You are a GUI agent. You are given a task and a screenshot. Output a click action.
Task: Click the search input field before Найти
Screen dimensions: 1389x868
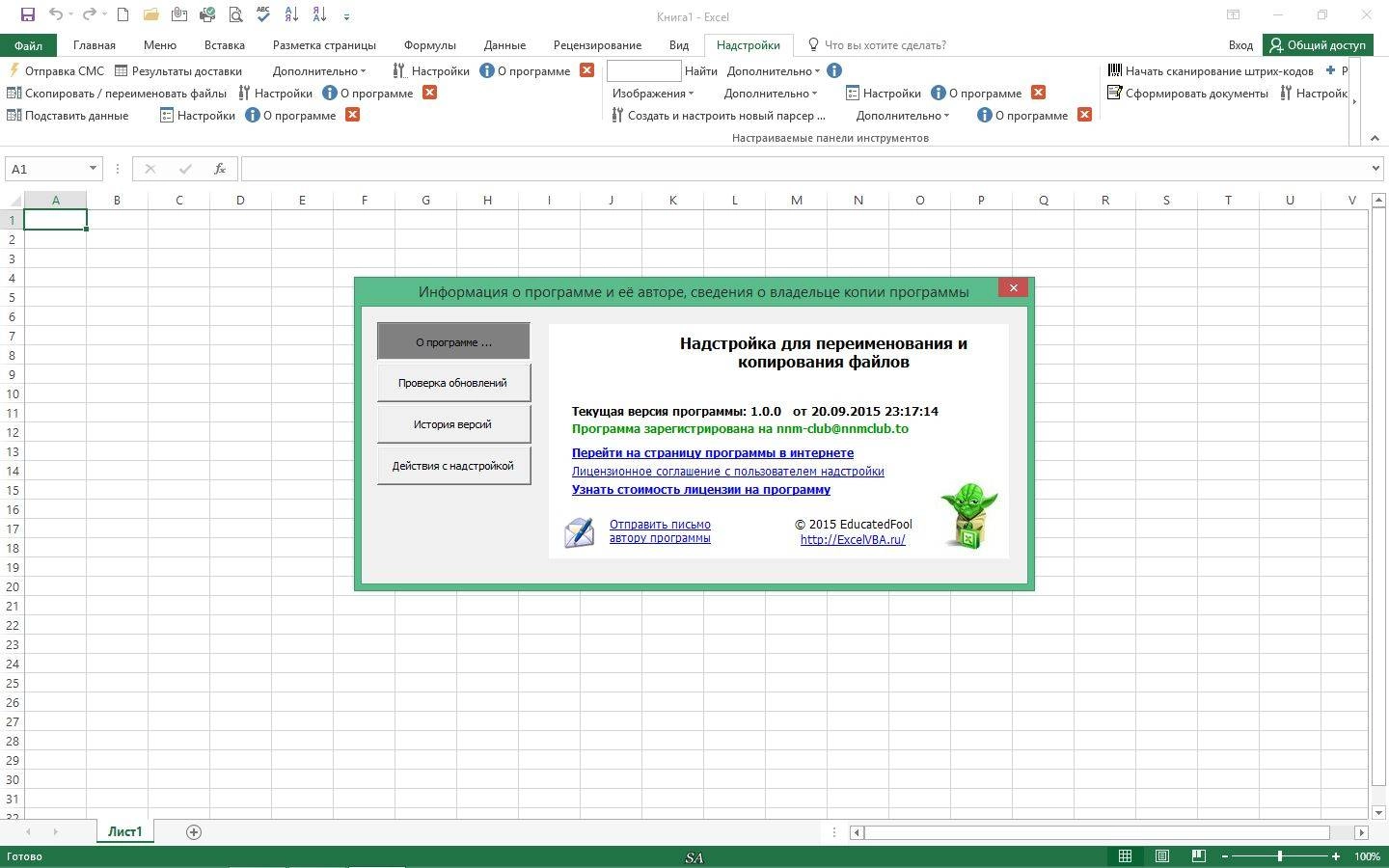(x=644, y=70)
